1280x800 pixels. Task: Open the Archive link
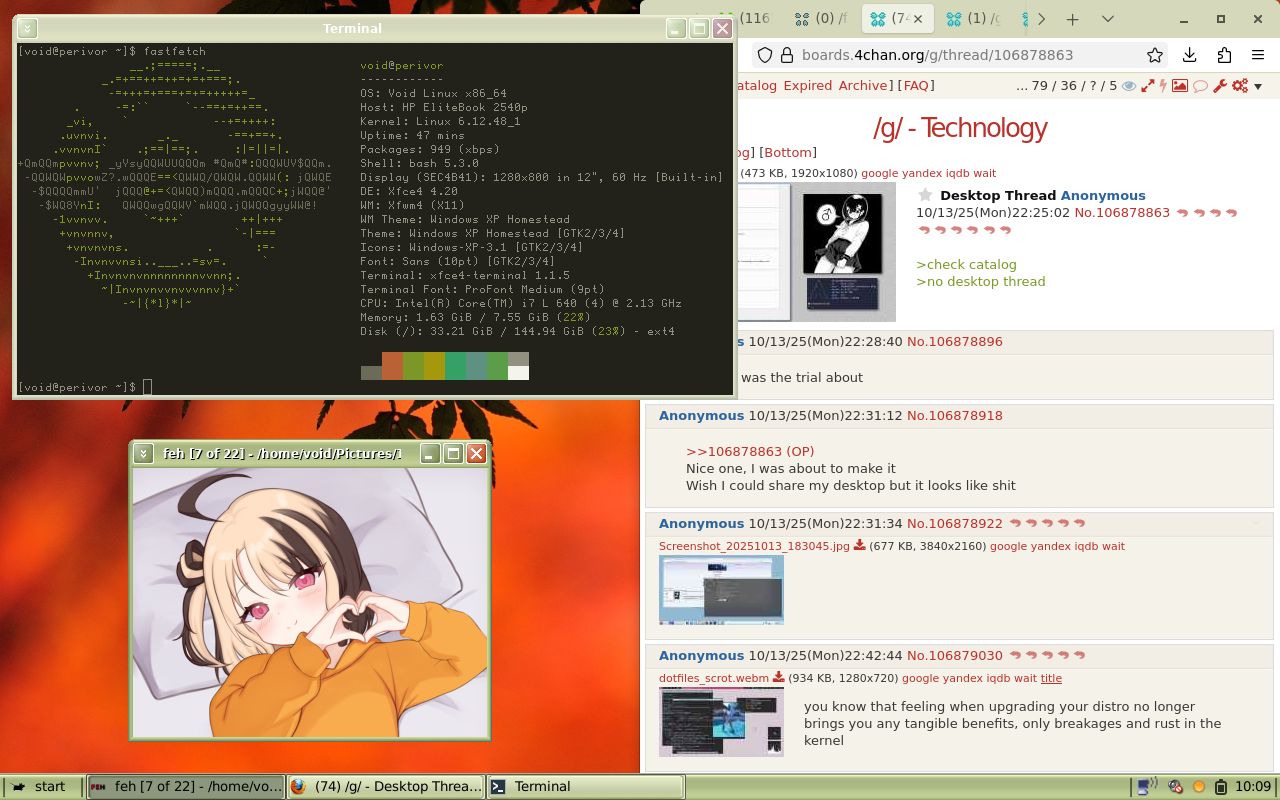point(863,86)
